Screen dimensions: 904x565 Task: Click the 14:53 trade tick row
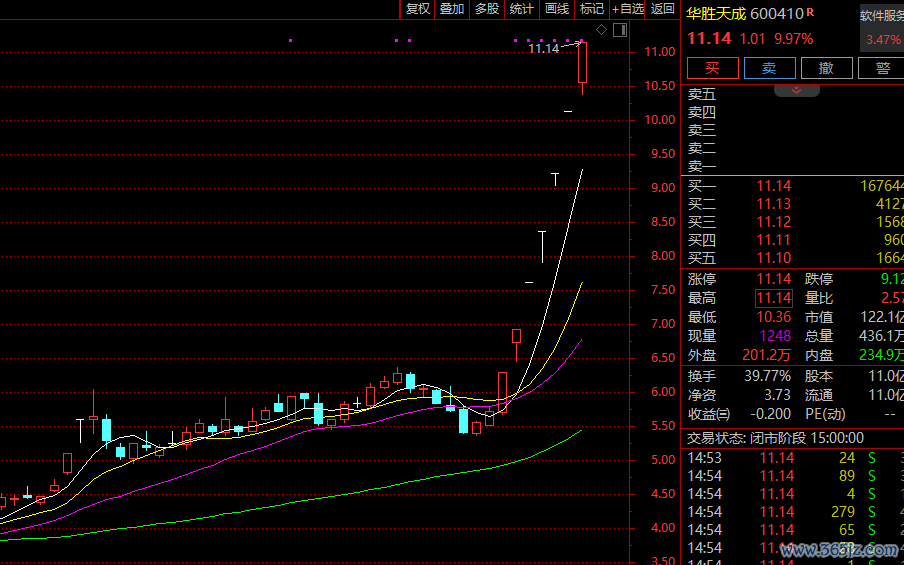tap(795, 458)
